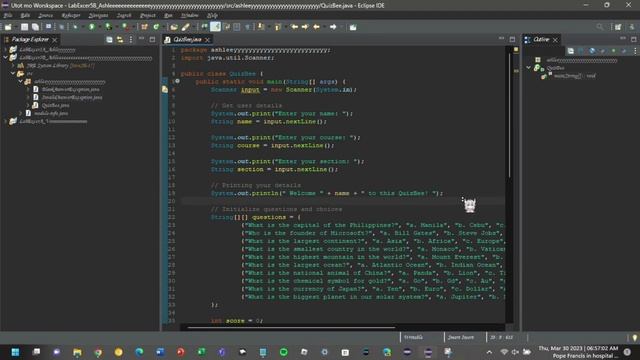The height and width of the screenshot is (360, 640).
Task: Click the New file toolbar icon
Action: [x=8, y=27]
